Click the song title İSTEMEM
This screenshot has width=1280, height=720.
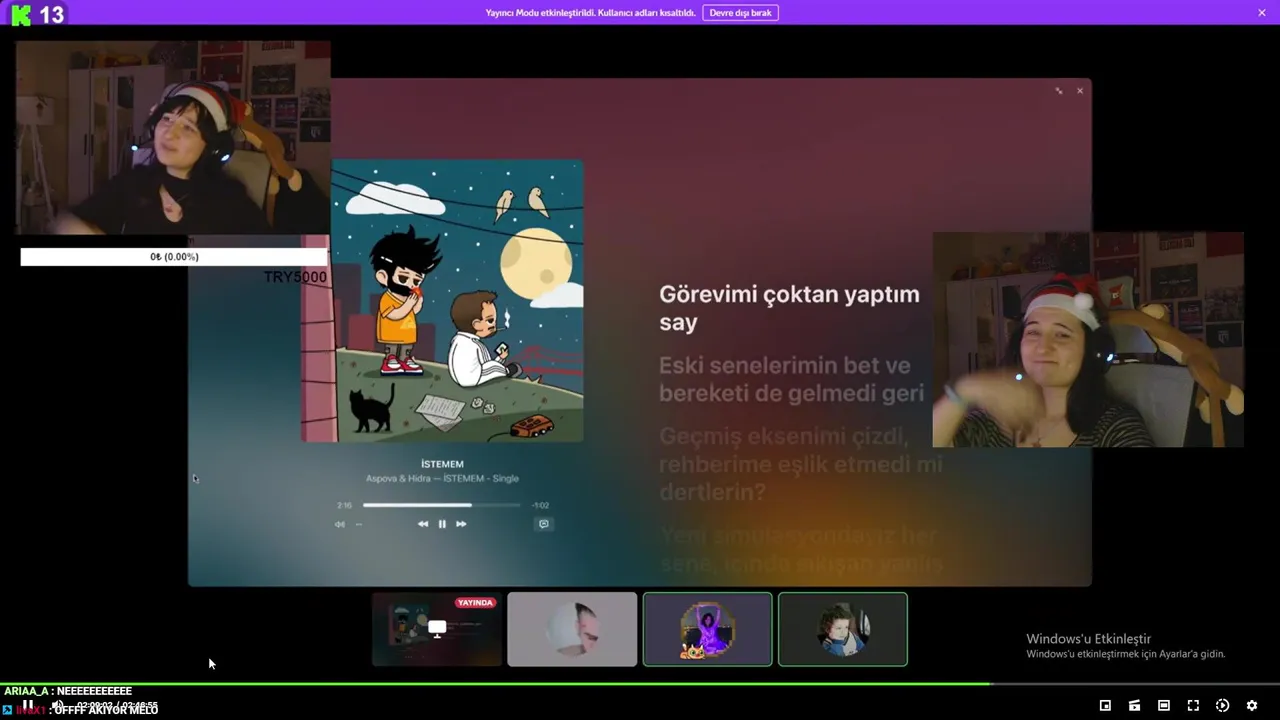pyautogui.click(x=442, y=464)
